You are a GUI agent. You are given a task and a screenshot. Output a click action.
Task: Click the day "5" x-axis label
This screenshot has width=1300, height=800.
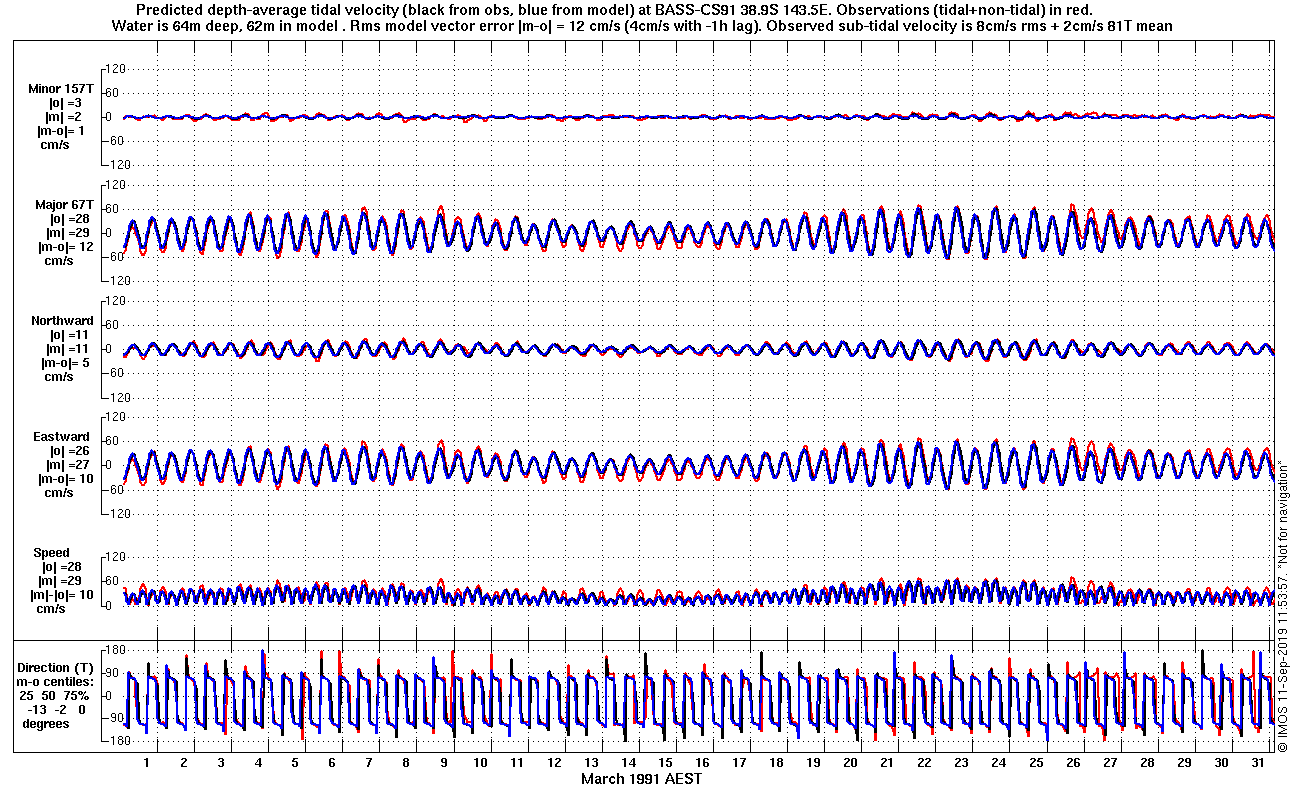click(295, 763)
